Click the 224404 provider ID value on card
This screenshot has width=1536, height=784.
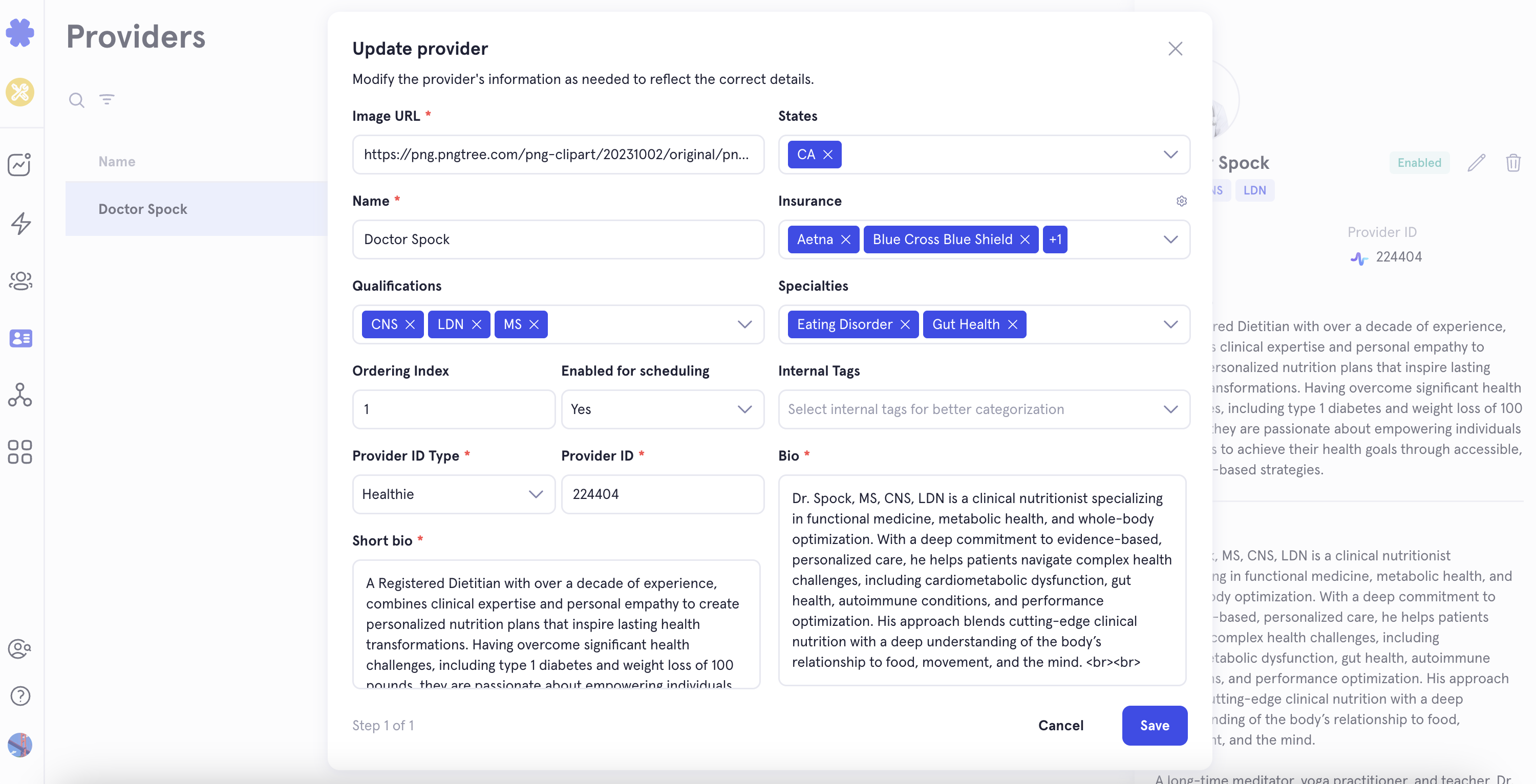pyautogui.click(x=1398, y=257)
